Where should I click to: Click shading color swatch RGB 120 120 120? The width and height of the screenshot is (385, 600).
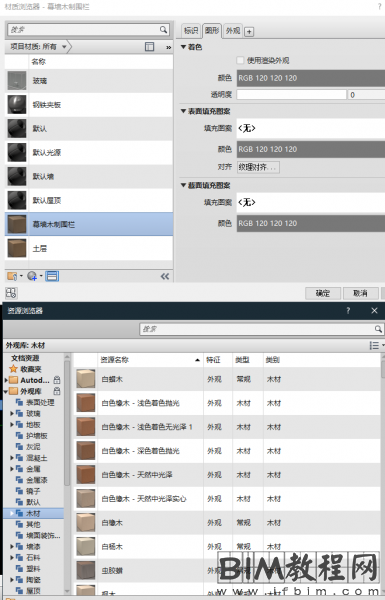click(x=311, y=78)
